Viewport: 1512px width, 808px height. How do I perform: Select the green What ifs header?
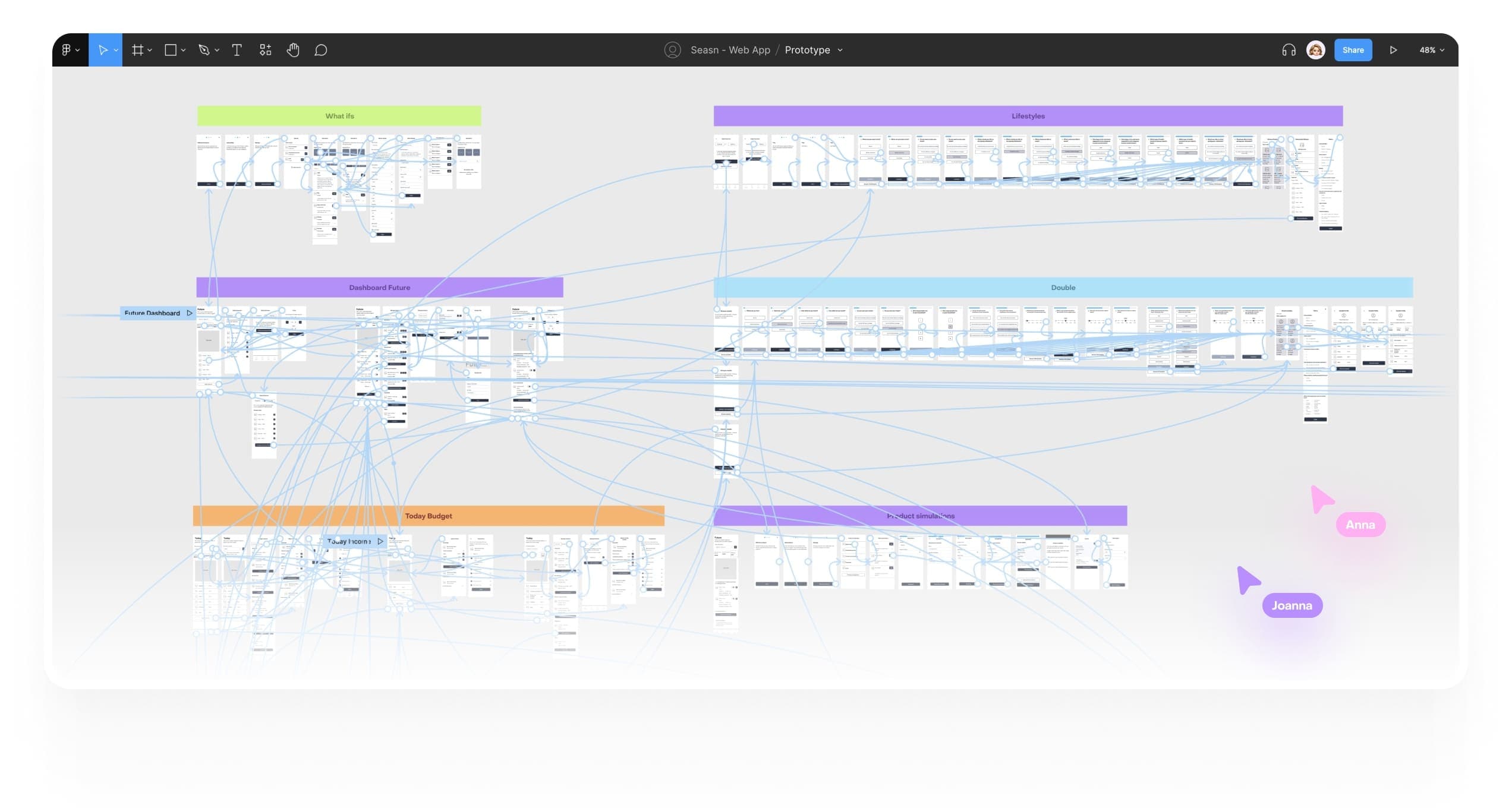click(339, 116)
